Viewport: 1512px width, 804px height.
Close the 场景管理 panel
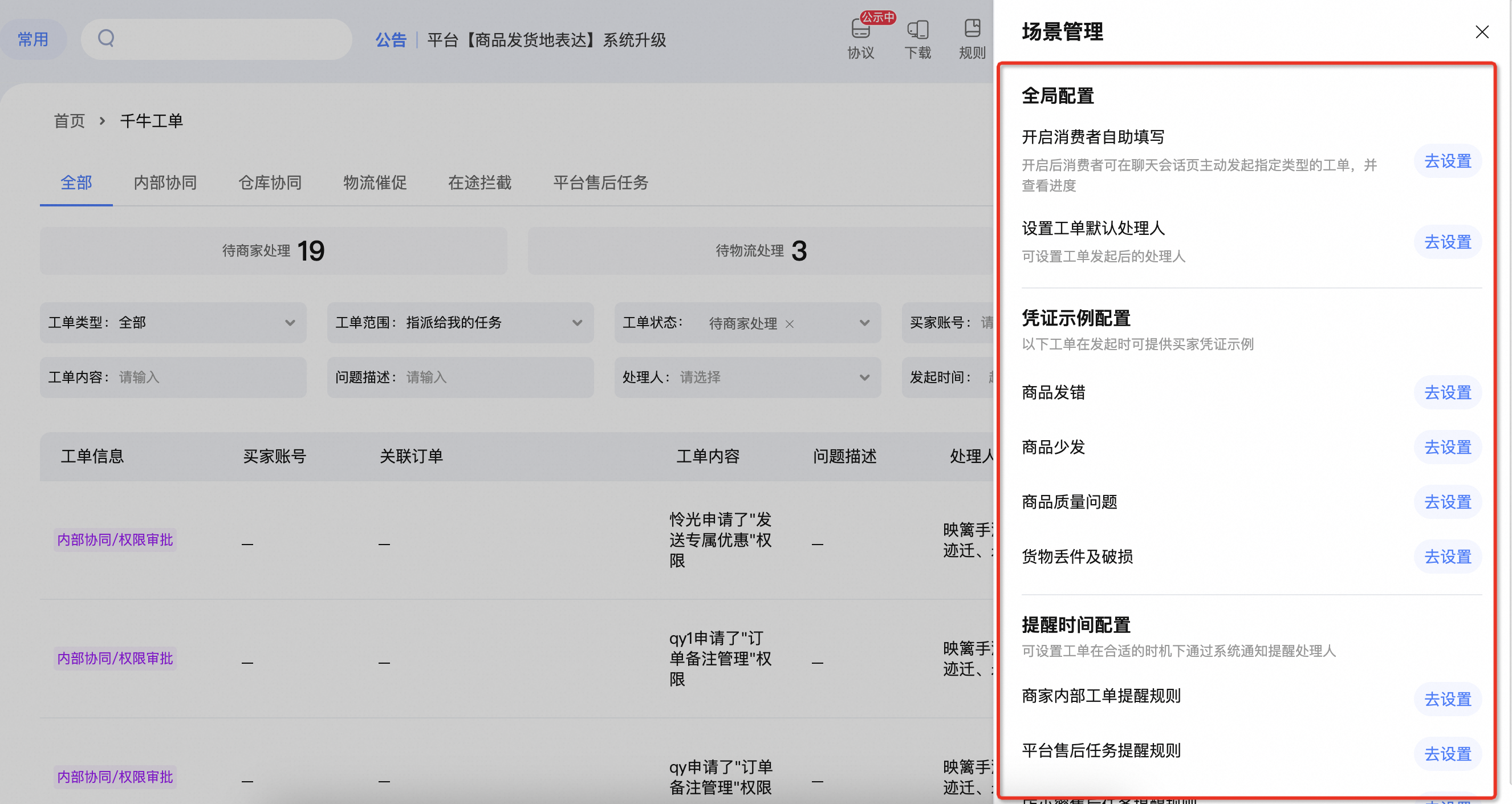pos(1481,32)
